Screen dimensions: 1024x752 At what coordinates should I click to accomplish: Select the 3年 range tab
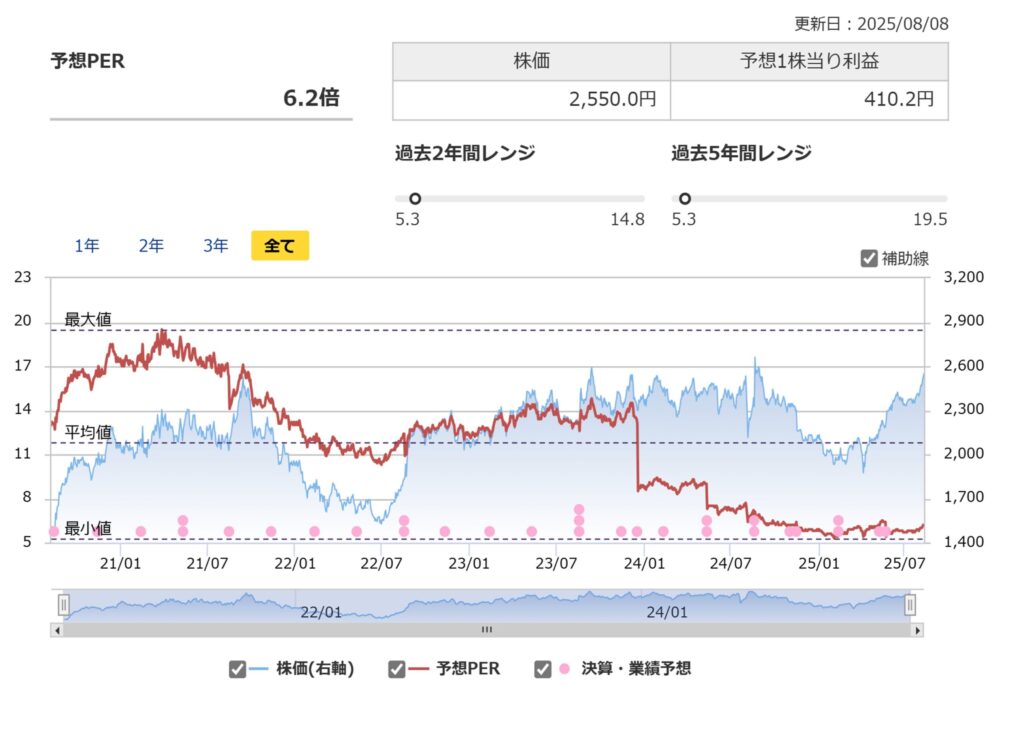(216, 245)
